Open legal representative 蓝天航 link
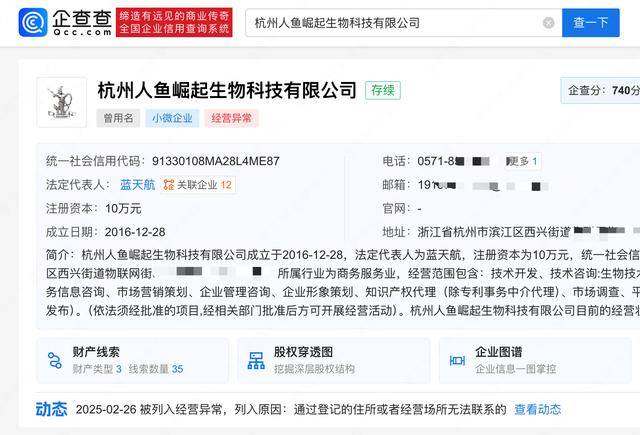Screen dimensions: 640x435 coord(138,185)
